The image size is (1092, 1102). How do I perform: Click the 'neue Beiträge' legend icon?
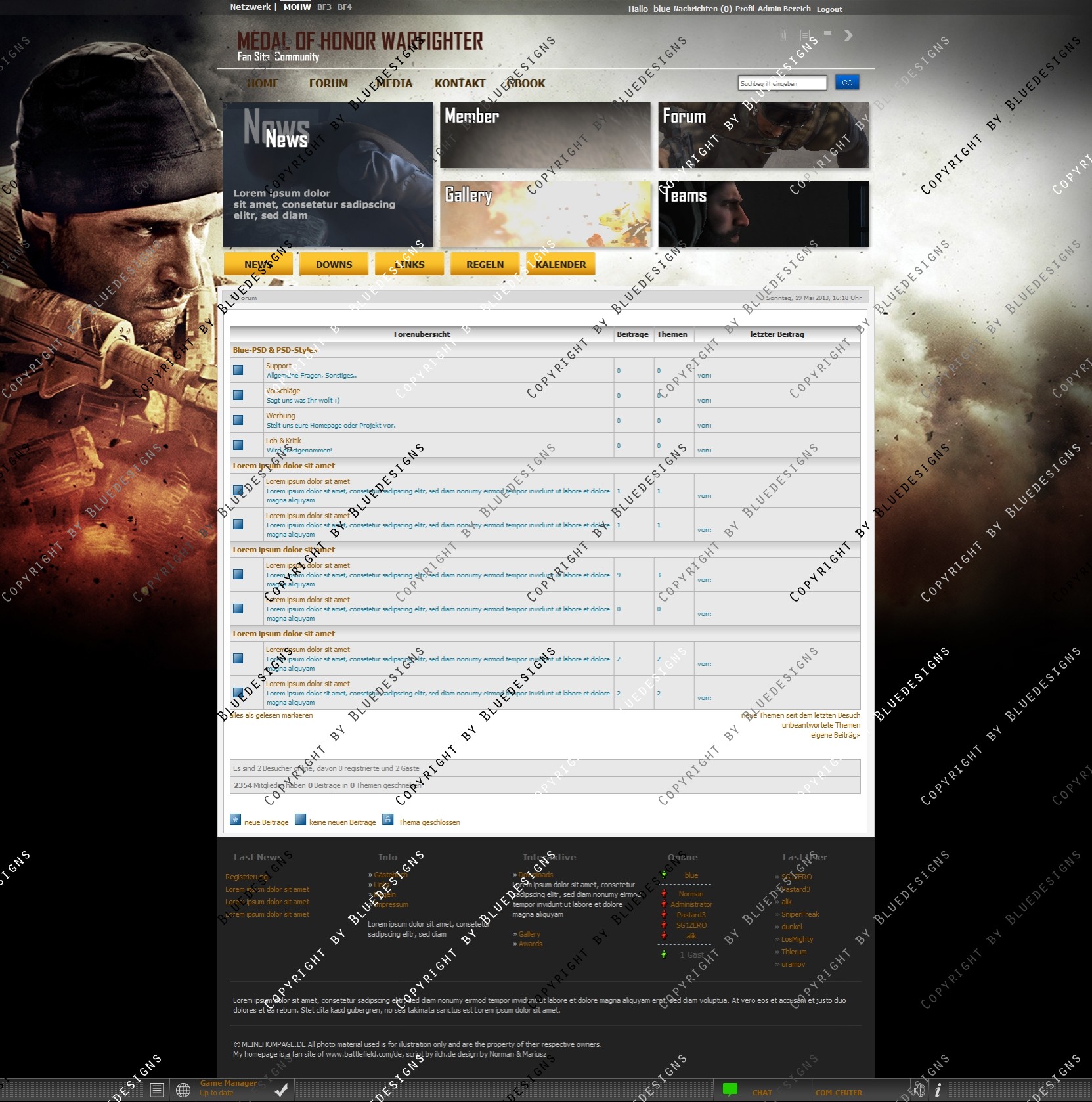[235, 820]
